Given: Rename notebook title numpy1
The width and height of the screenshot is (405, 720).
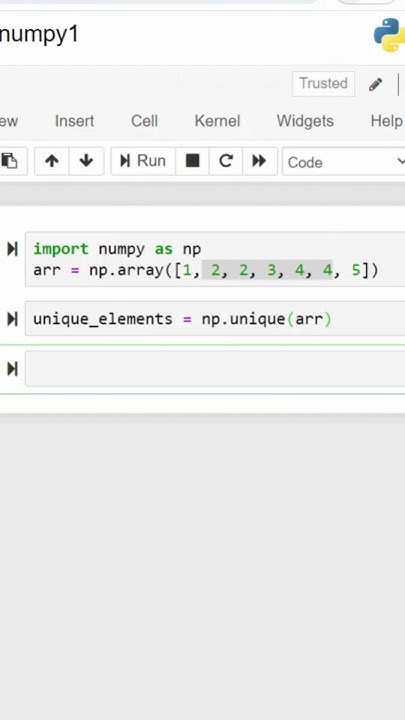Looking at the screenshot, I should (x=39, y=35).
